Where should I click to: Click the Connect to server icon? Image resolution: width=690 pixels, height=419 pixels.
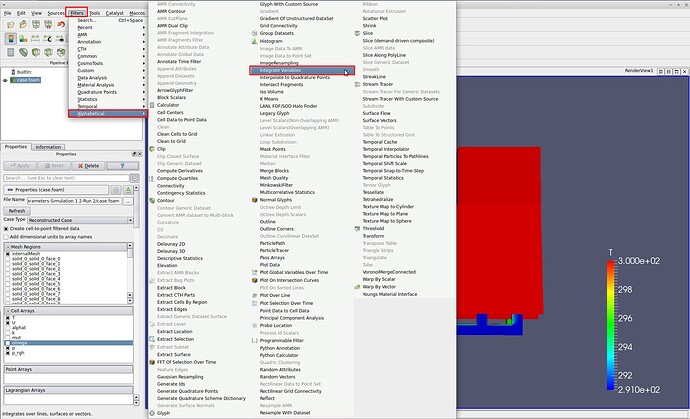click(x=36, y=25)
